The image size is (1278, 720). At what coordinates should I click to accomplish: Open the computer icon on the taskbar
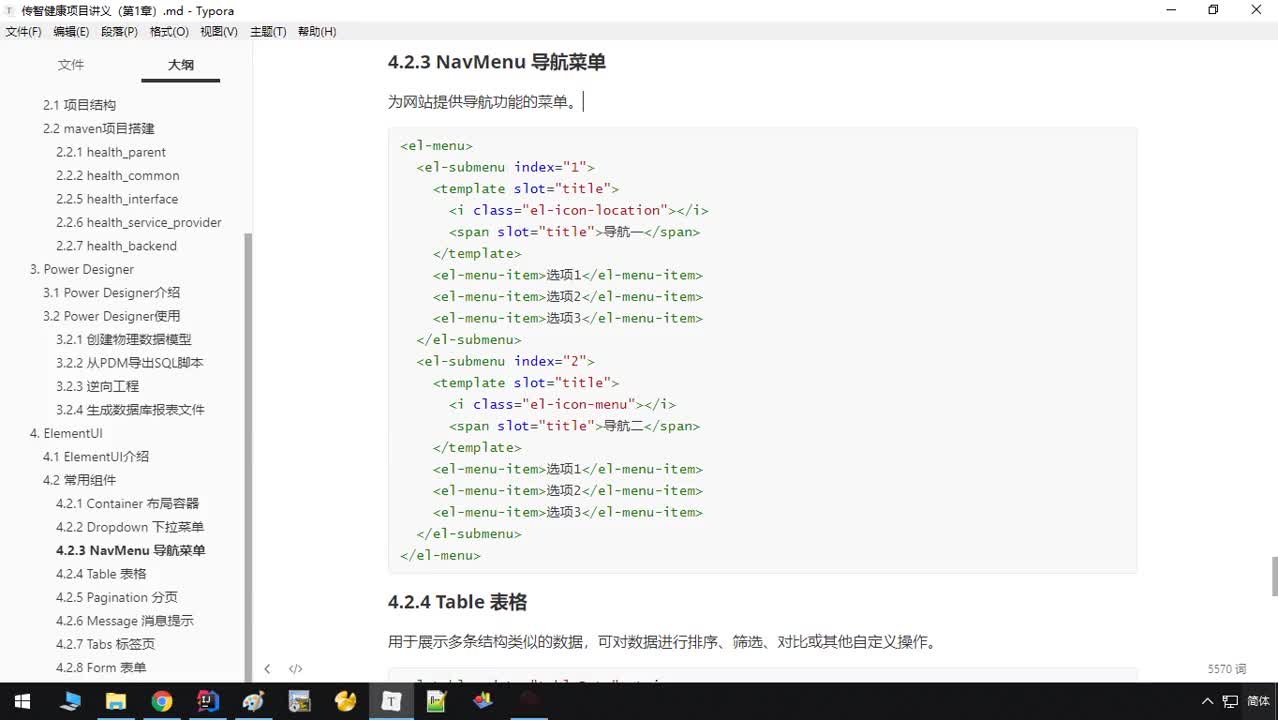pyautogui.click(x=70, y=701)
